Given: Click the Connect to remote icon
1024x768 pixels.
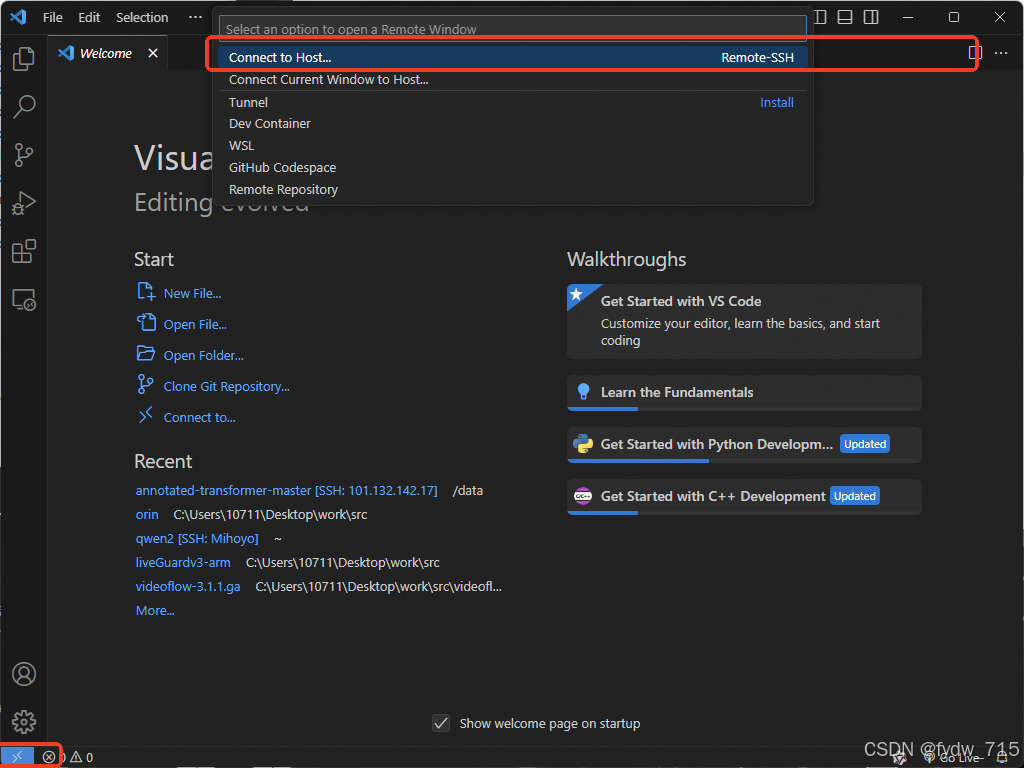Looking at the screenshot, I should (145, 415).
